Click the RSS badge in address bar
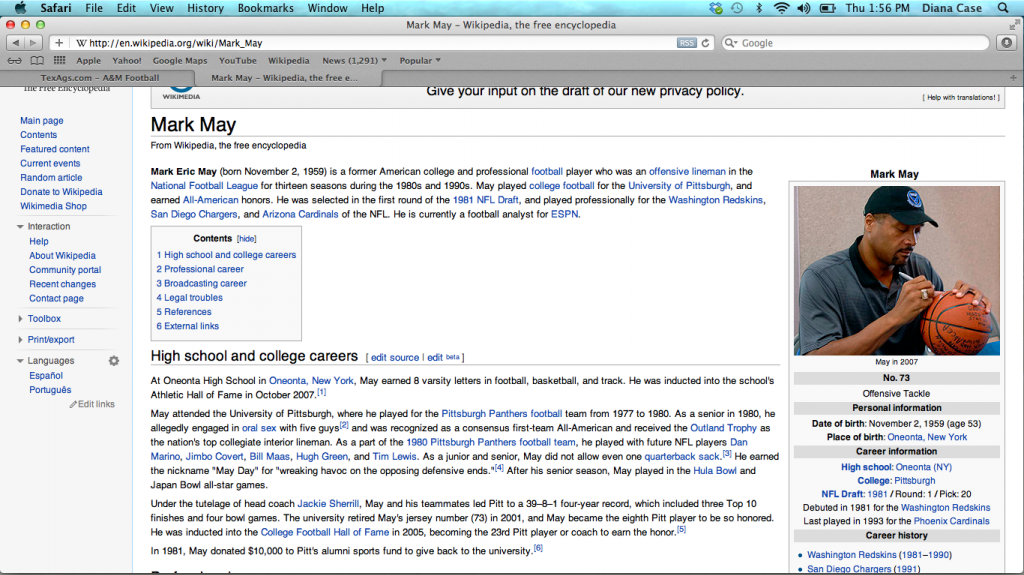This screenshot has height=575, width=1024. tap(686, 43)
